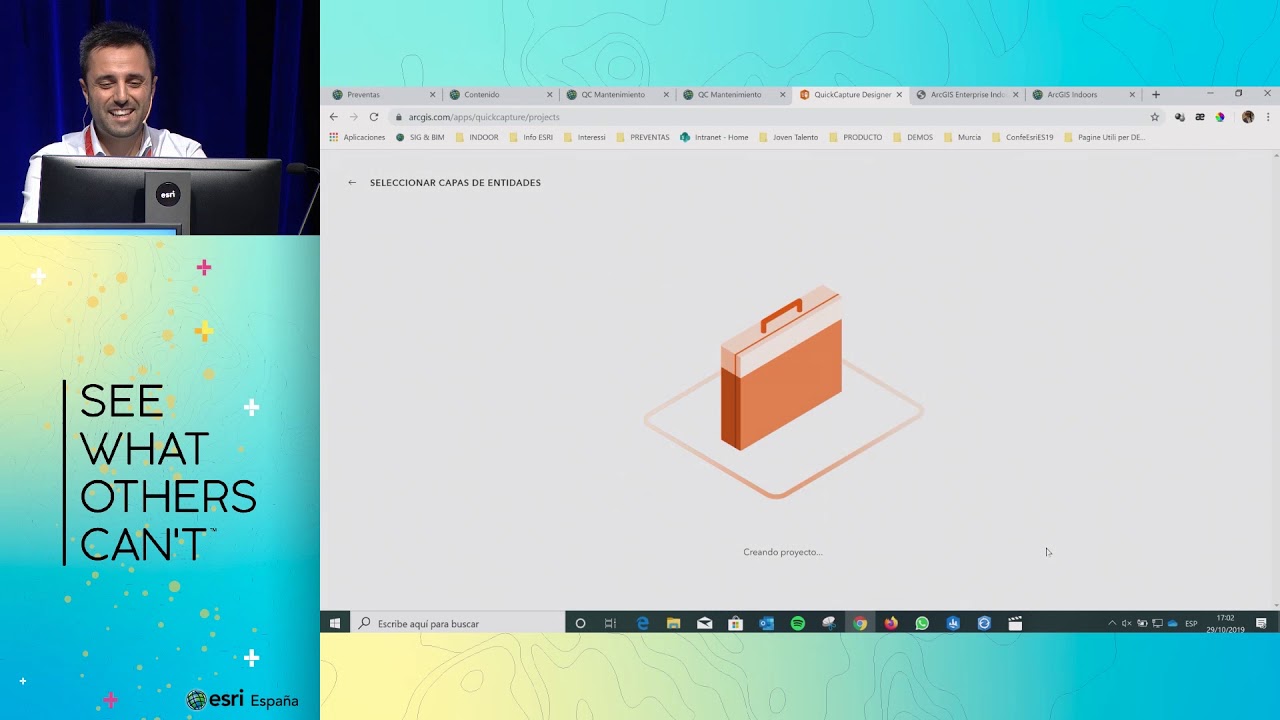Close the Preventas tab
This screenshot has height=720, width=1280.
(x=433, y=95)
